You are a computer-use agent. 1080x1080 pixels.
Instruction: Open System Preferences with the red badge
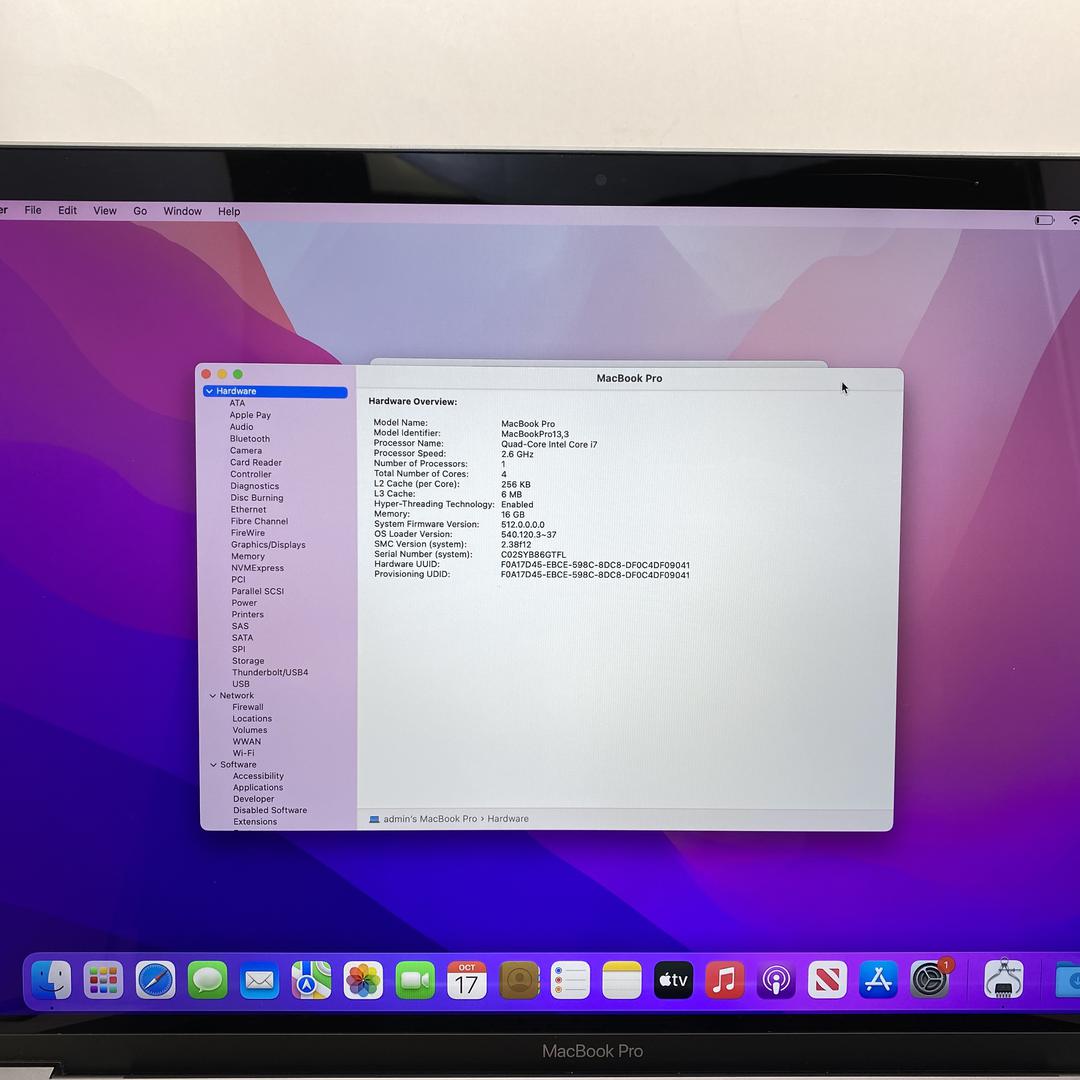point(930,980)
